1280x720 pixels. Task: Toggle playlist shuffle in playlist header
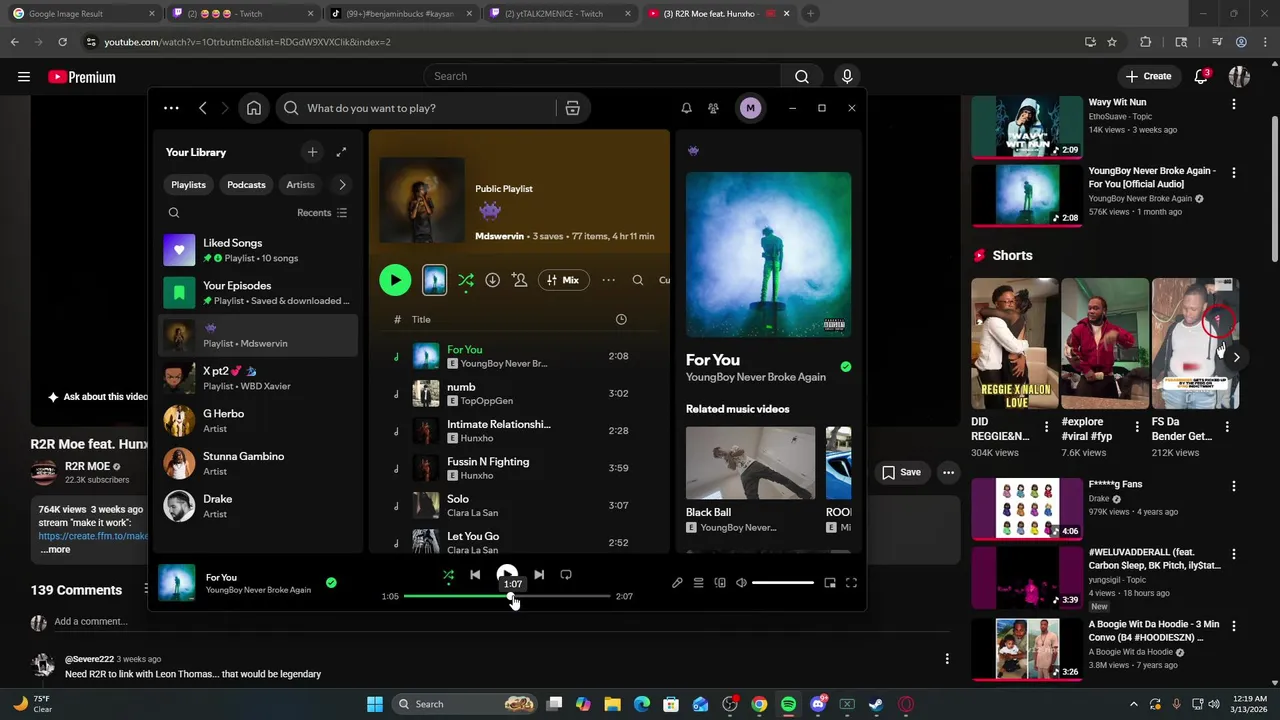465,281
